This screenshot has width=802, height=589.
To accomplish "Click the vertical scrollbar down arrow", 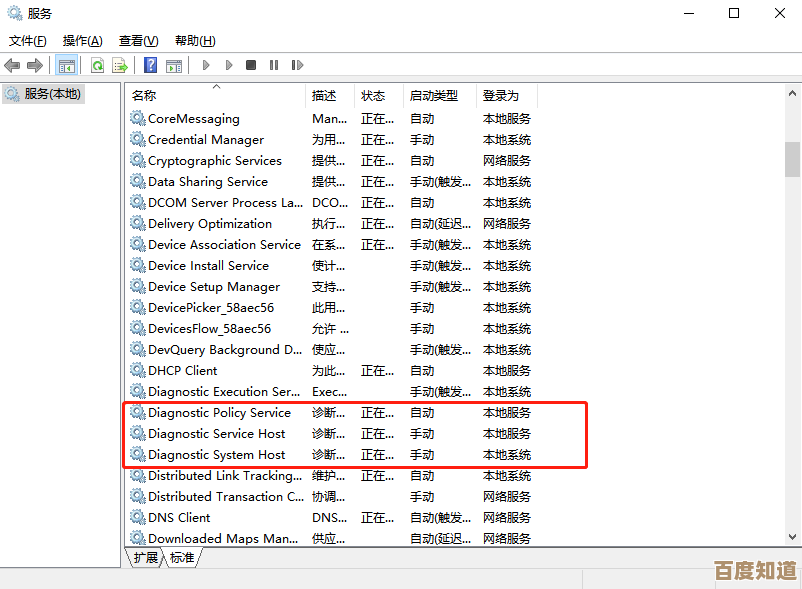I will [x=792, y=537].
